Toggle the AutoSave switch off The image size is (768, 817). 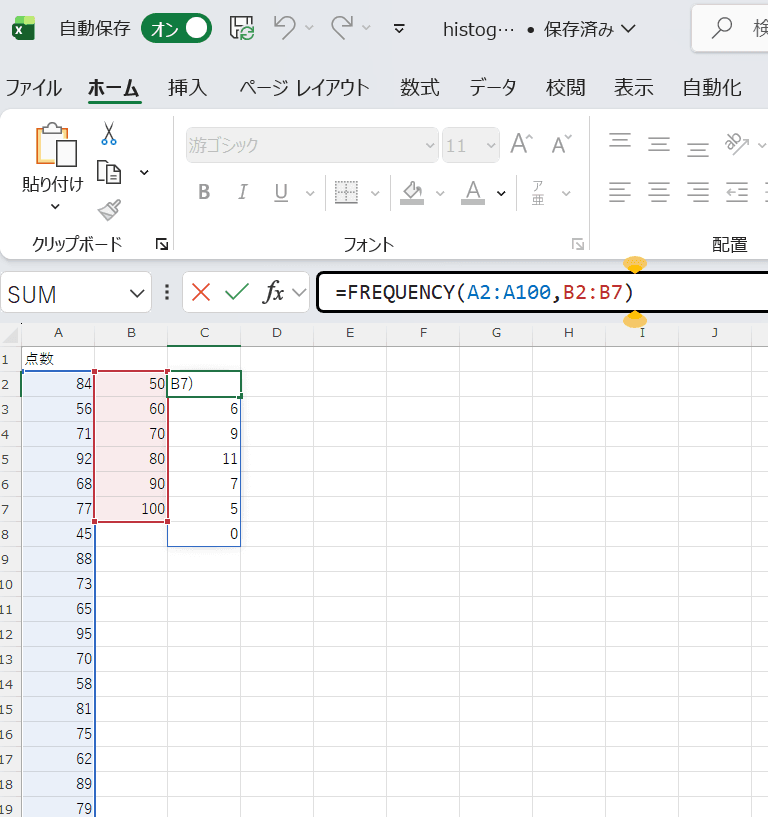click(x=176, y=28)
